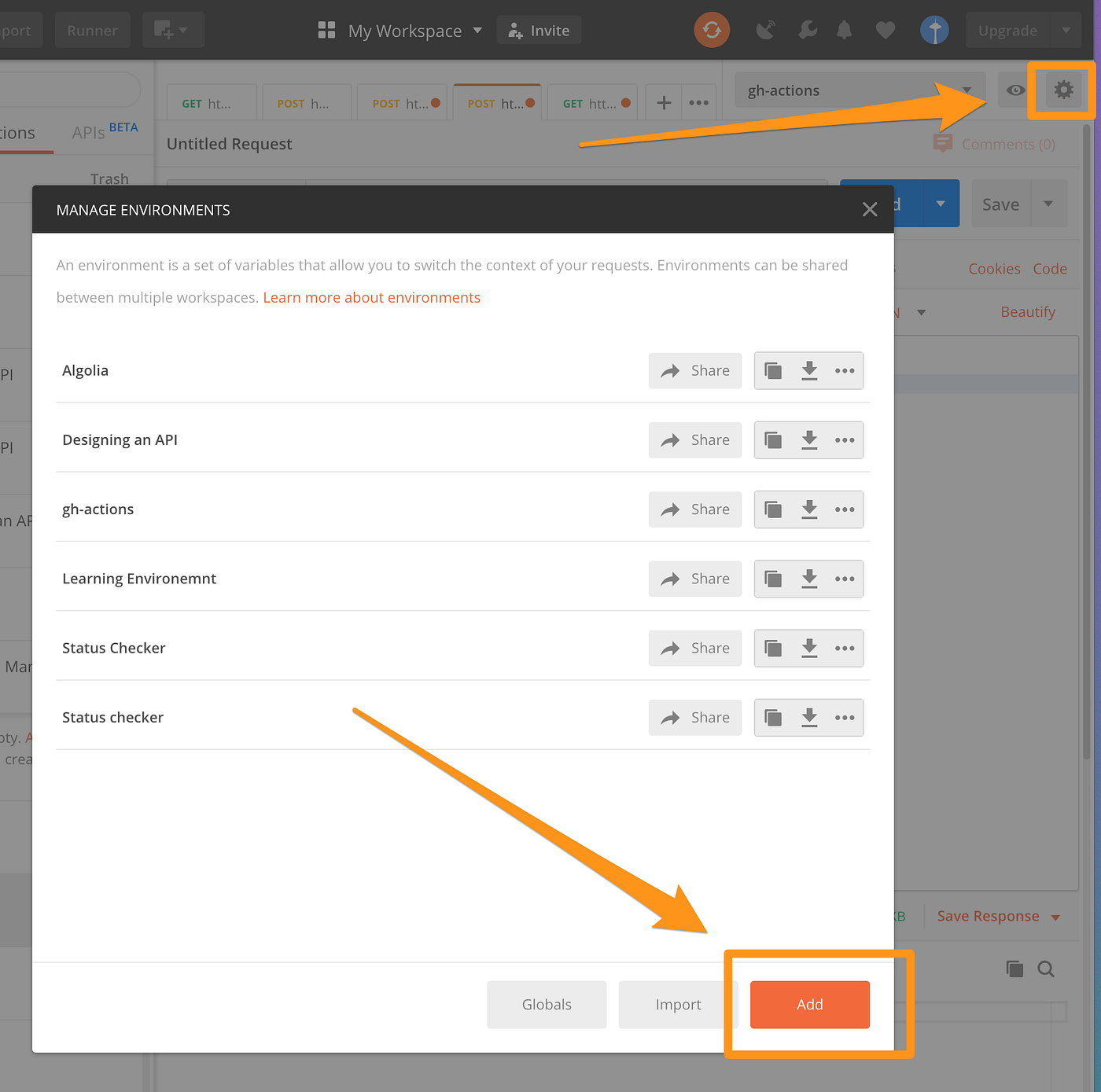Duplicate the gh-actions environment
Screen dimensions: 1101x1092
point(773,509)
